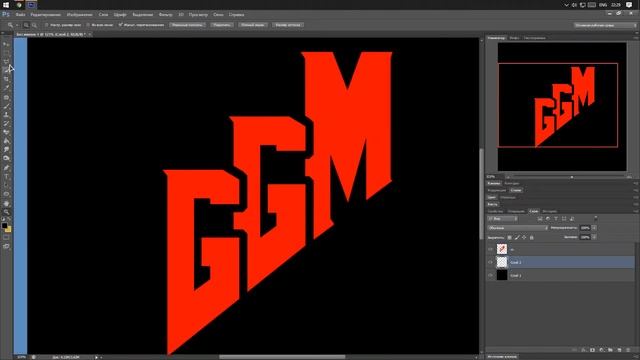Select the Blur tool

(x=6, y=150)
